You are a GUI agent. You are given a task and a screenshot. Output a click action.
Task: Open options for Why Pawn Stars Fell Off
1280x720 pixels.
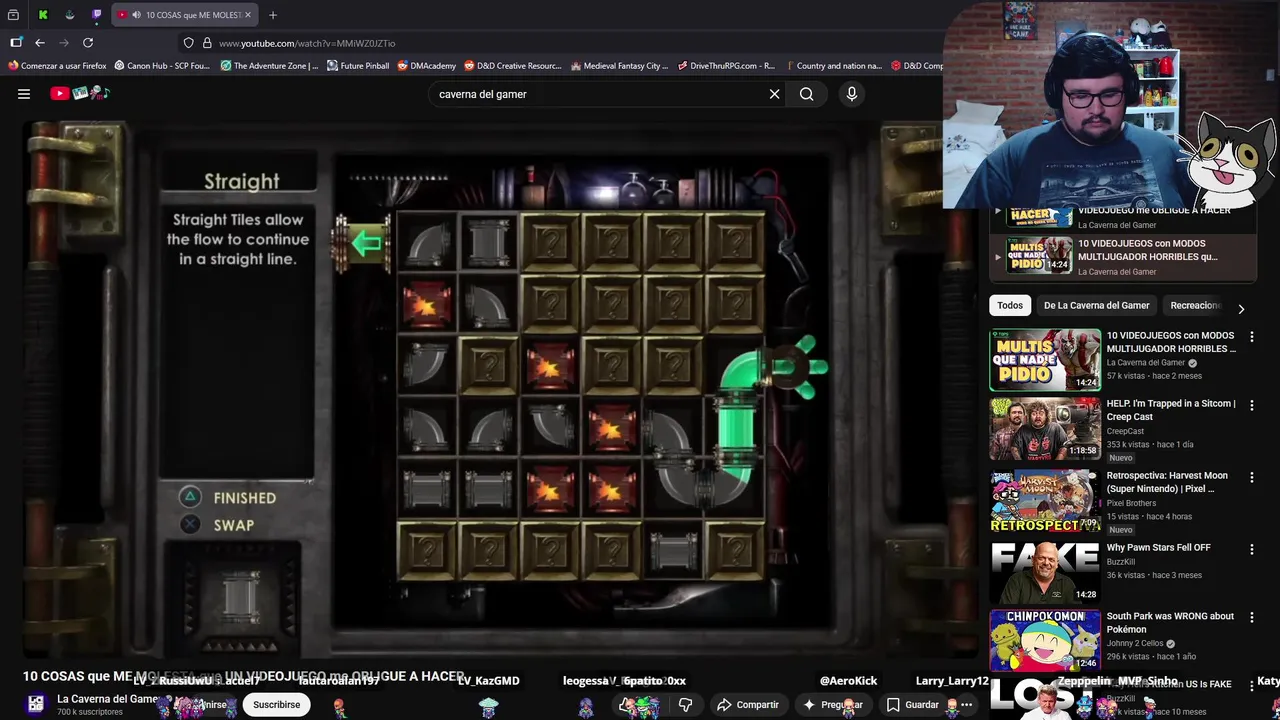(x=1251, y=549)
